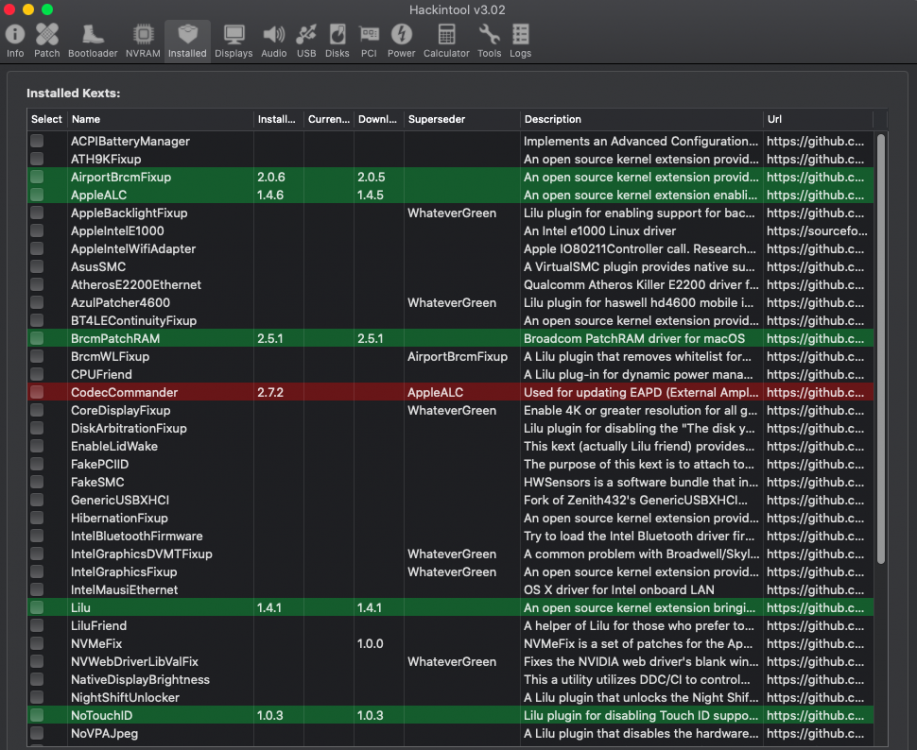Screen dimensions: 917x750
Task: Sort by the Description column header
Action: 642,119
